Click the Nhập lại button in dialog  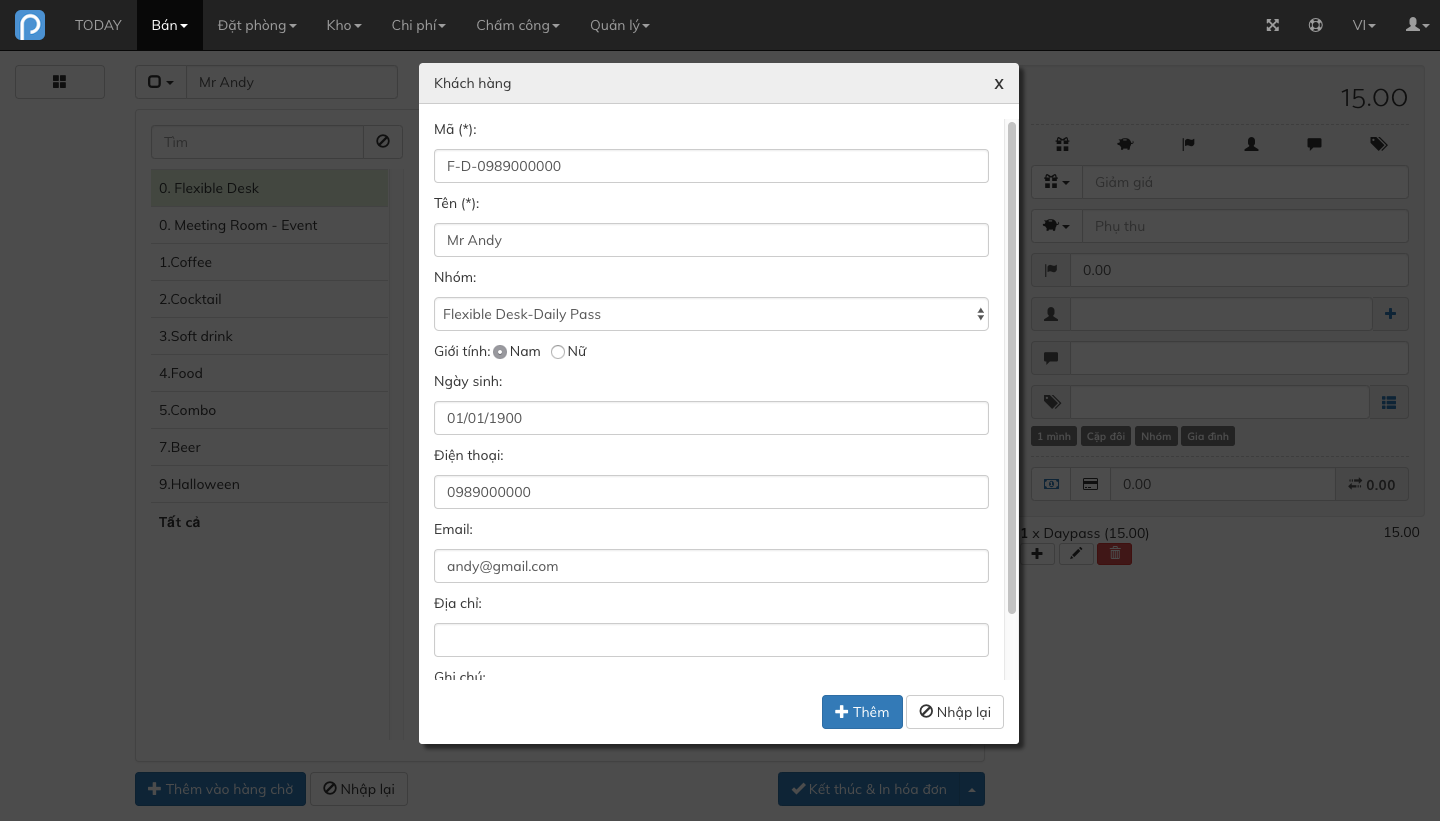point(955,712)
